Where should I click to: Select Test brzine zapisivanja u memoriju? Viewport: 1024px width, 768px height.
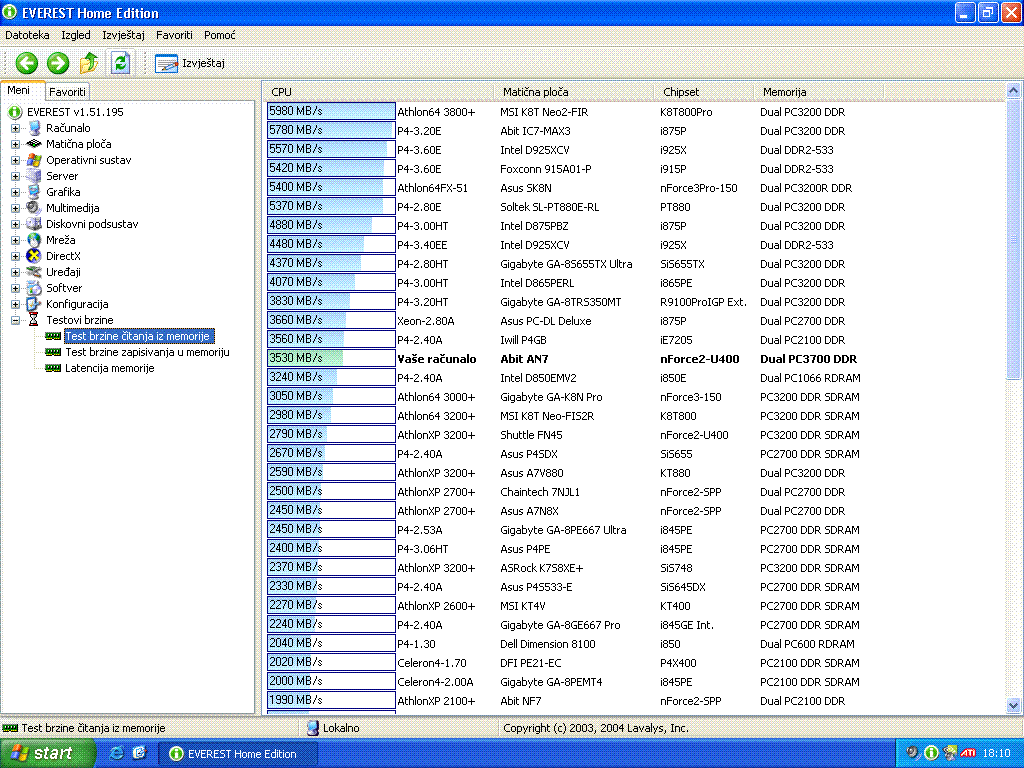click(147, 352)
